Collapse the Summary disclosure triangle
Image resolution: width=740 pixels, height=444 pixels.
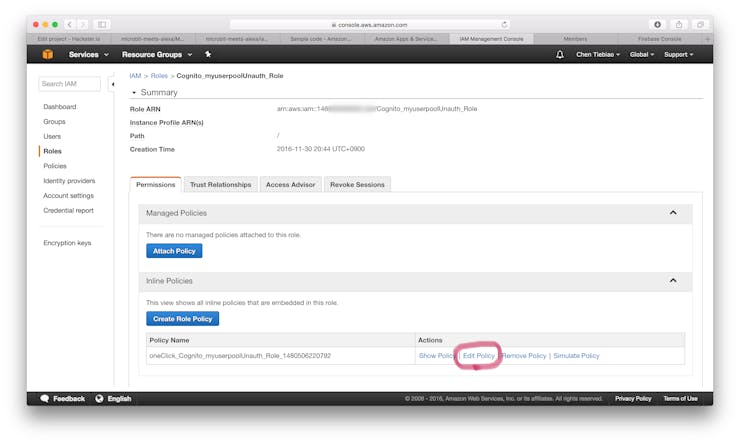pos(134,93)
